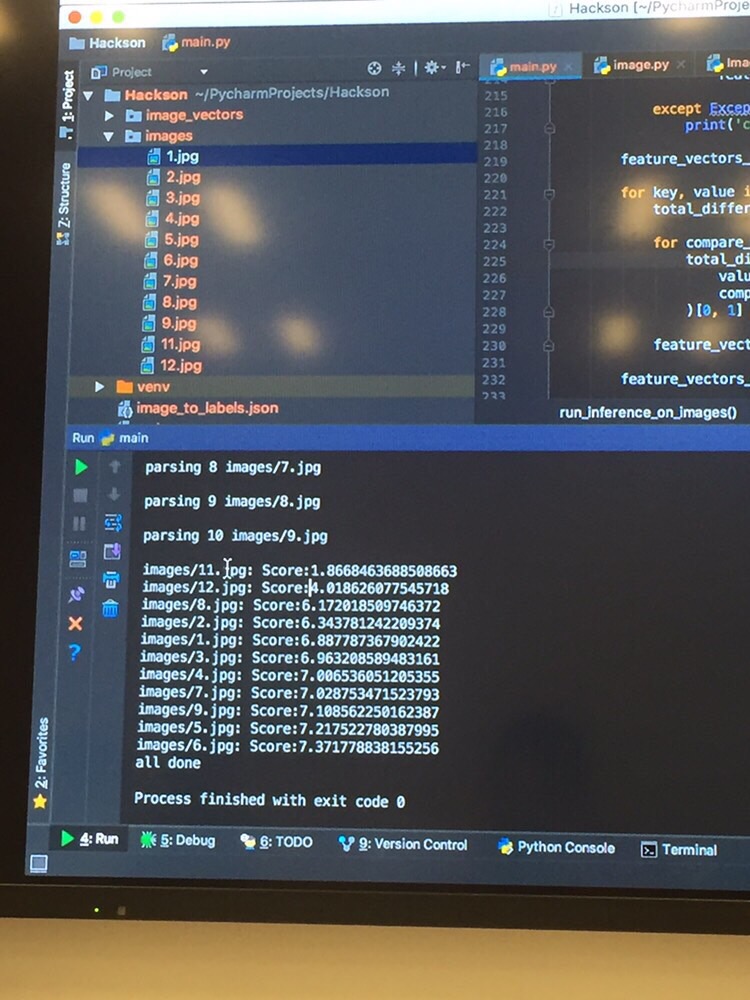Click the green Rerun button in Run panel

pyautogui.click(x=81, y=467)
